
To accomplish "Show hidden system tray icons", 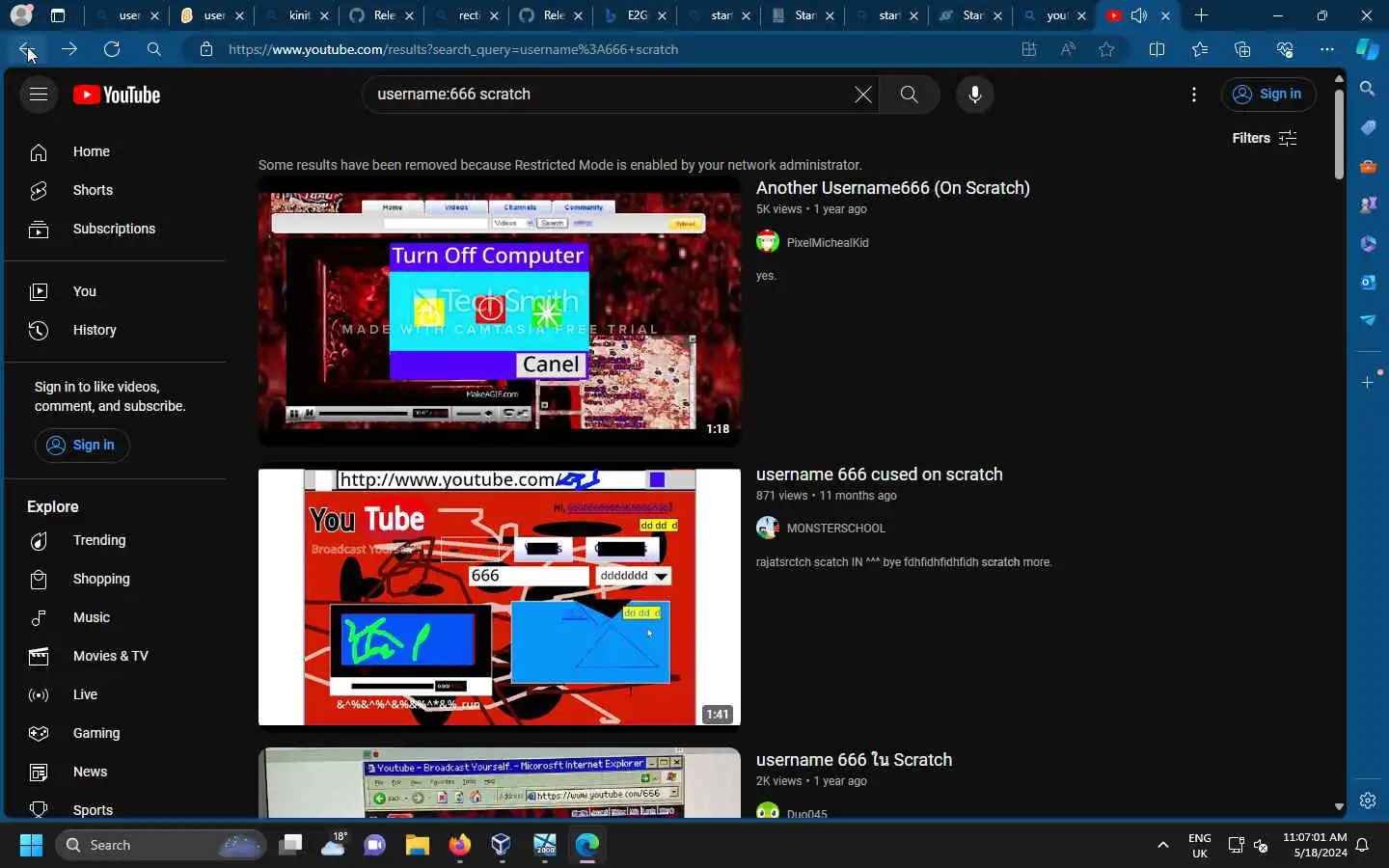I will (x=1163, y=845).
